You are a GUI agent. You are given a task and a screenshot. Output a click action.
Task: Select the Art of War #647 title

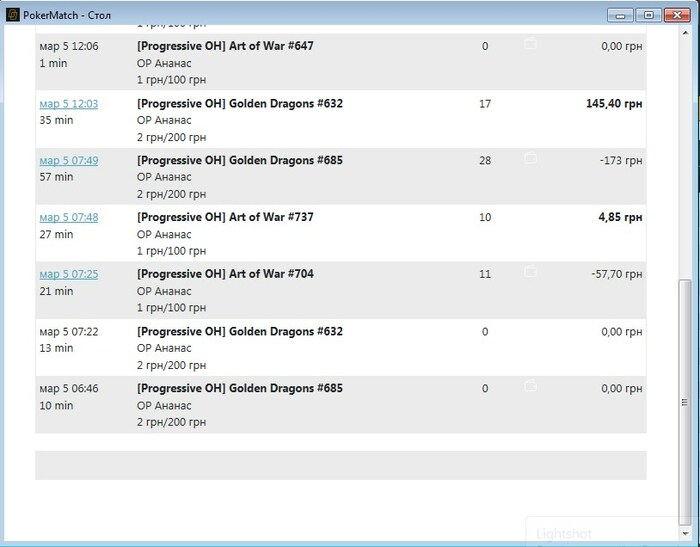click(225, 46)
